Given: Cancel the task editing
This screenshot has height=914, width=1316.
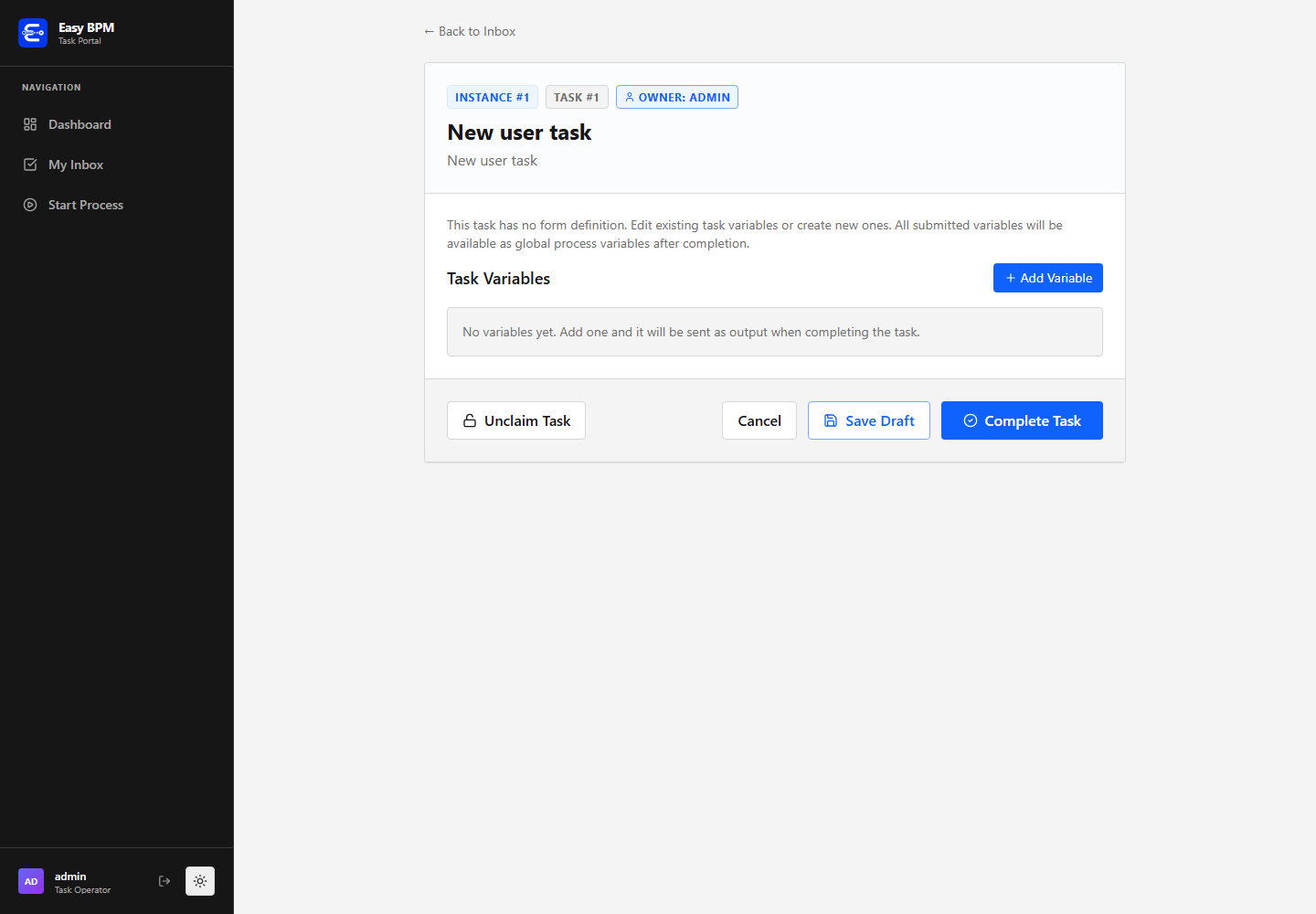Looking at the screenshot, I should click(759, 420).
